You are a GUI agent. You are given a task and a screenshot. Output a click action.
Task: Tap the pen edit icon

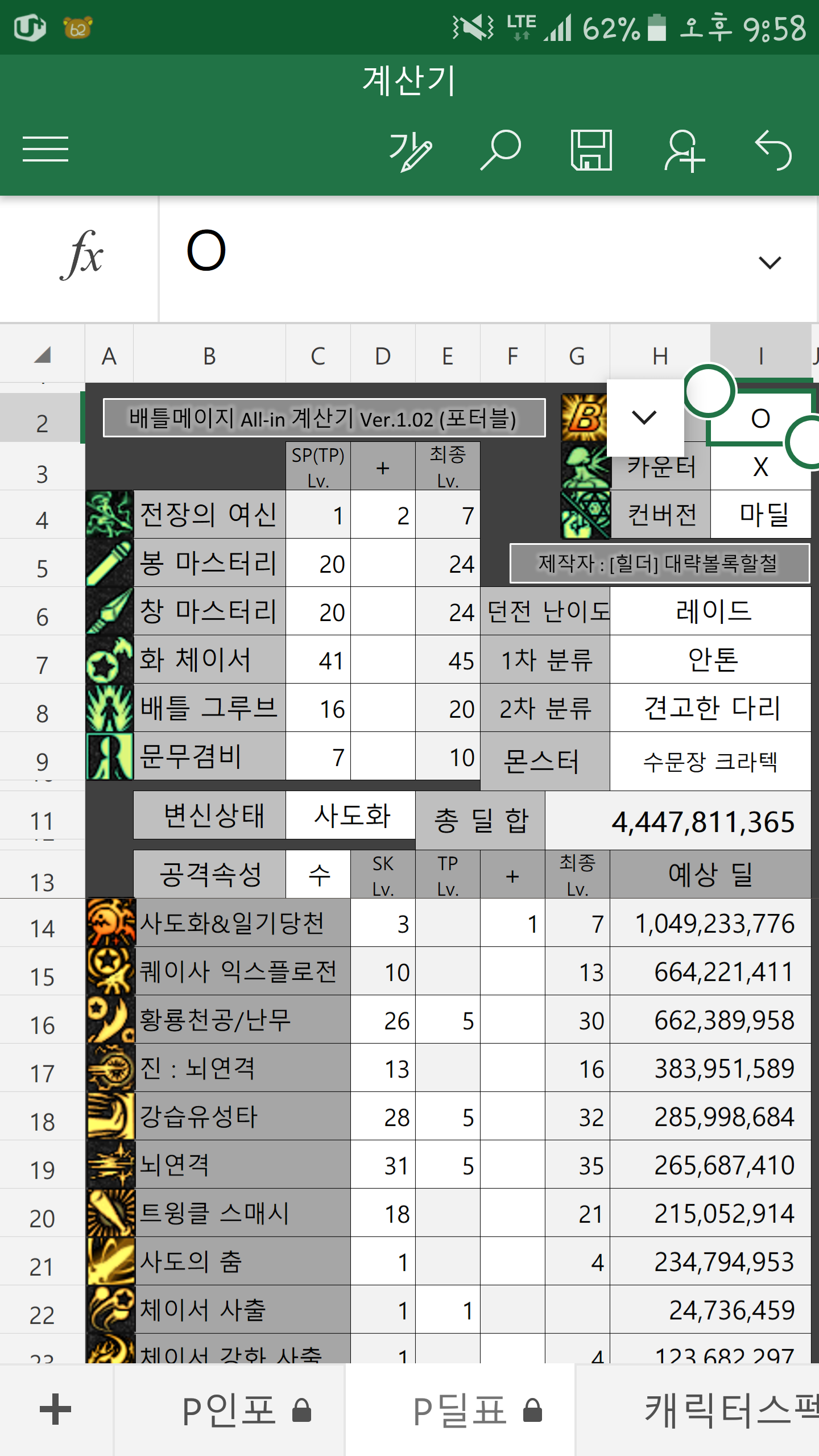point(410,151)
